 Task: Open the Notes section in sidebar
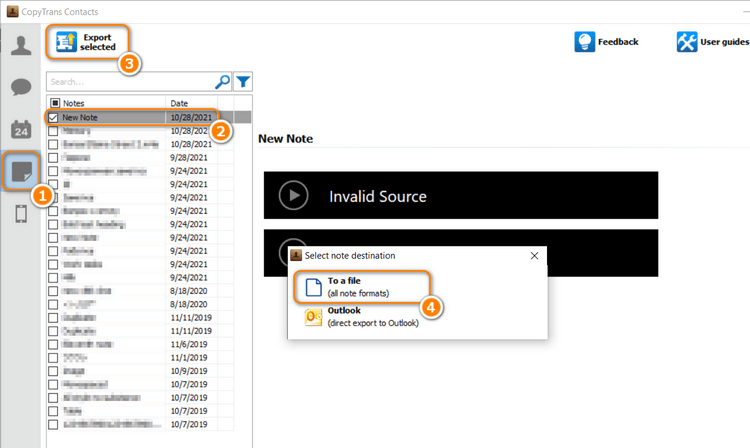[21, 171]
